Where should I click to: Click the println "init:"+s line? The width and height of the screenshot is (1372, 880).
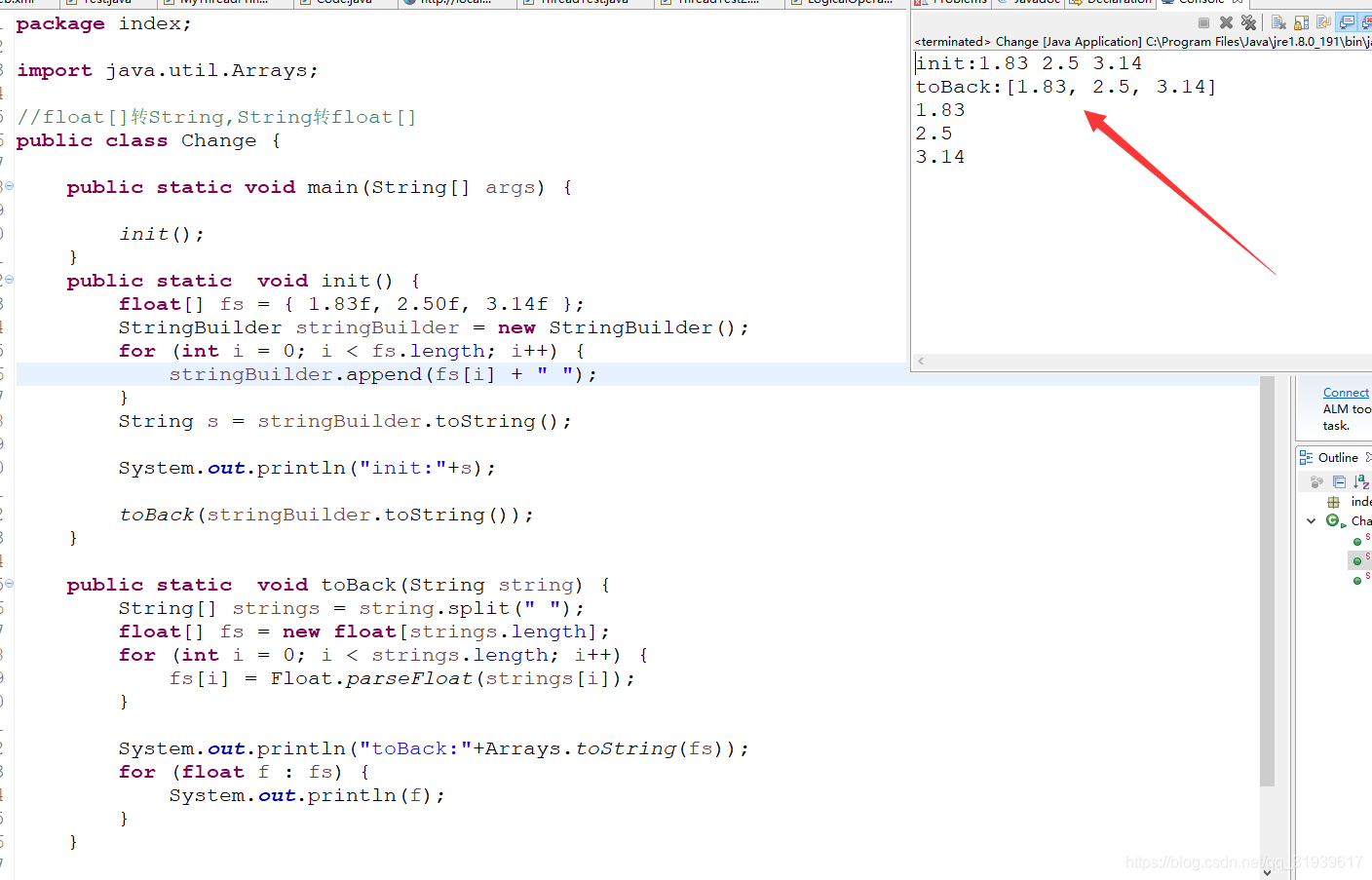(x=307, y=468)
